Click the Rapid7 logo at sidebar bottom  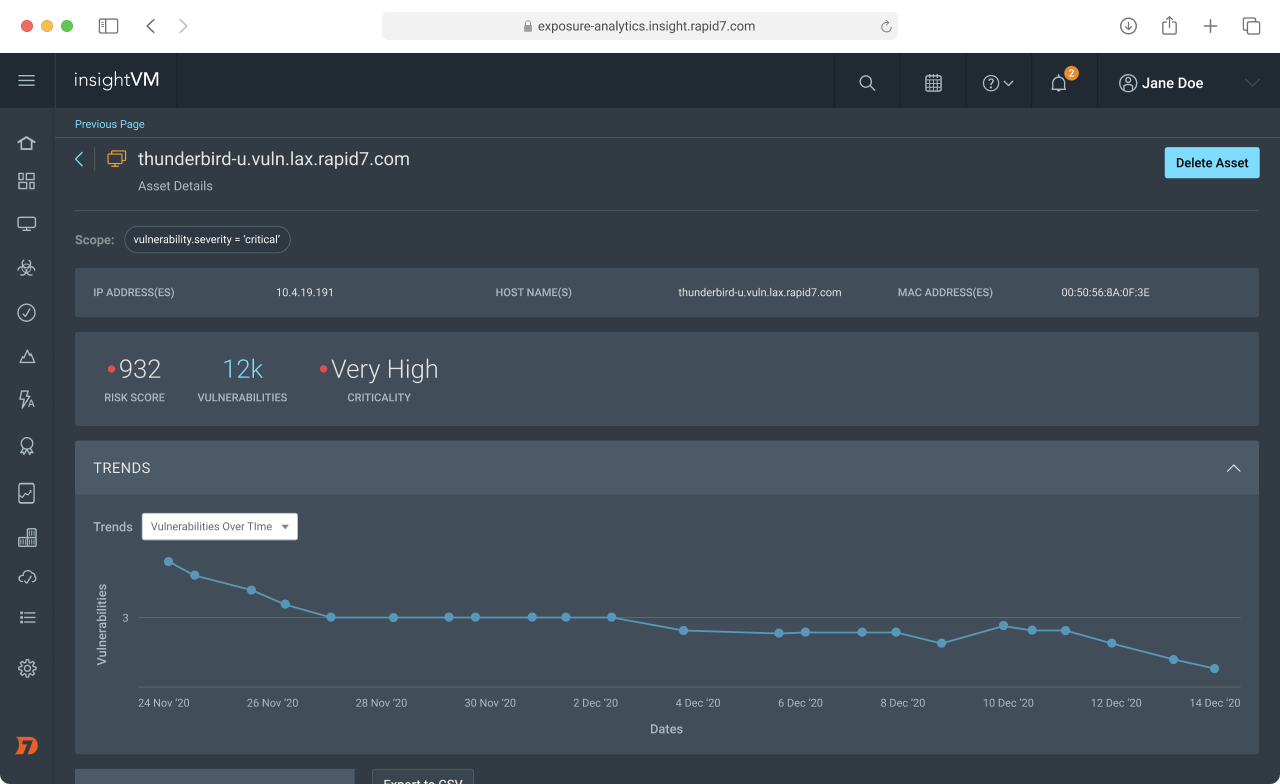coord(27,745)
